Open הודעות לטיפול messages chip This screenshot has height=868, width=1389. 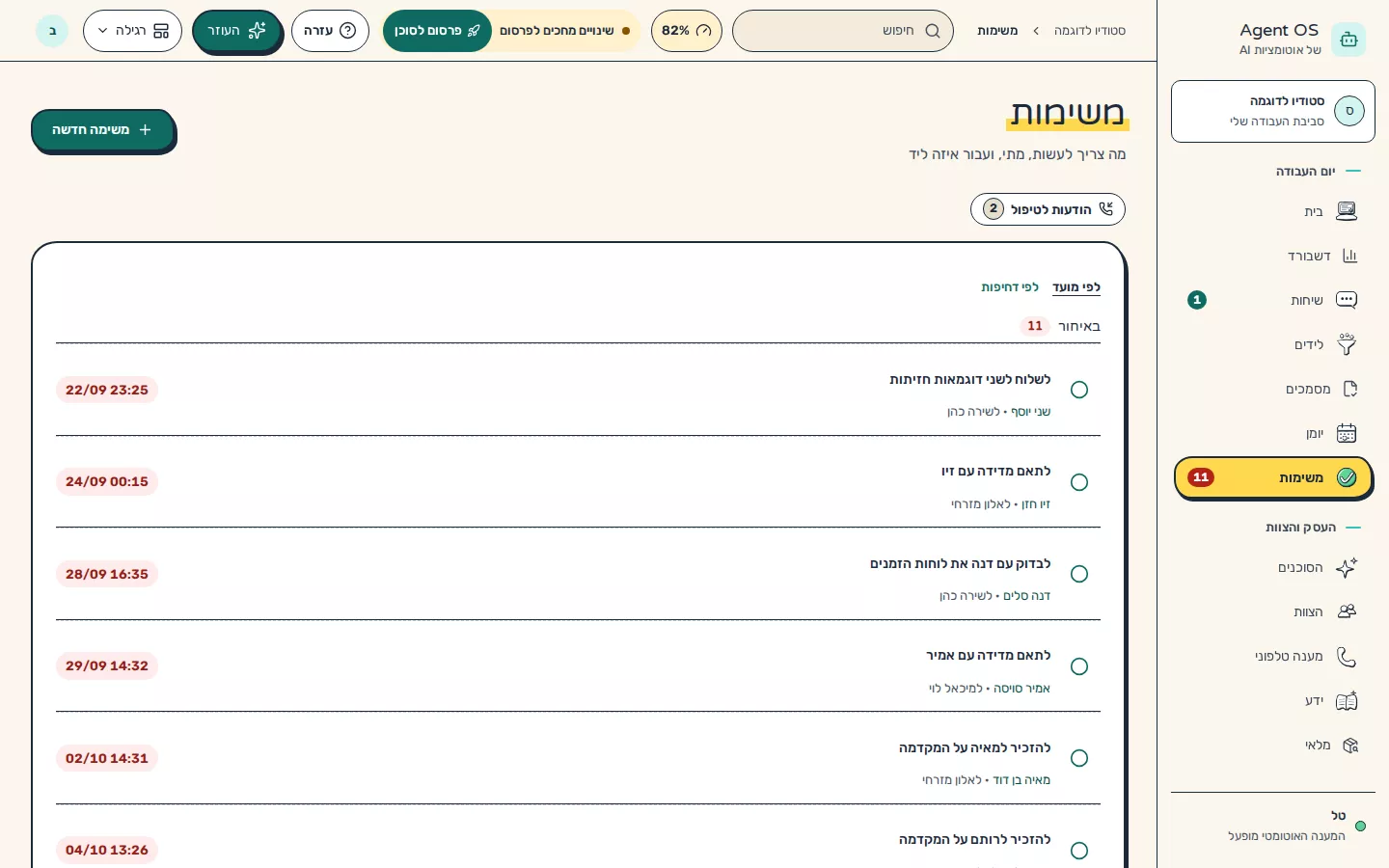(x=1048, y=209)
